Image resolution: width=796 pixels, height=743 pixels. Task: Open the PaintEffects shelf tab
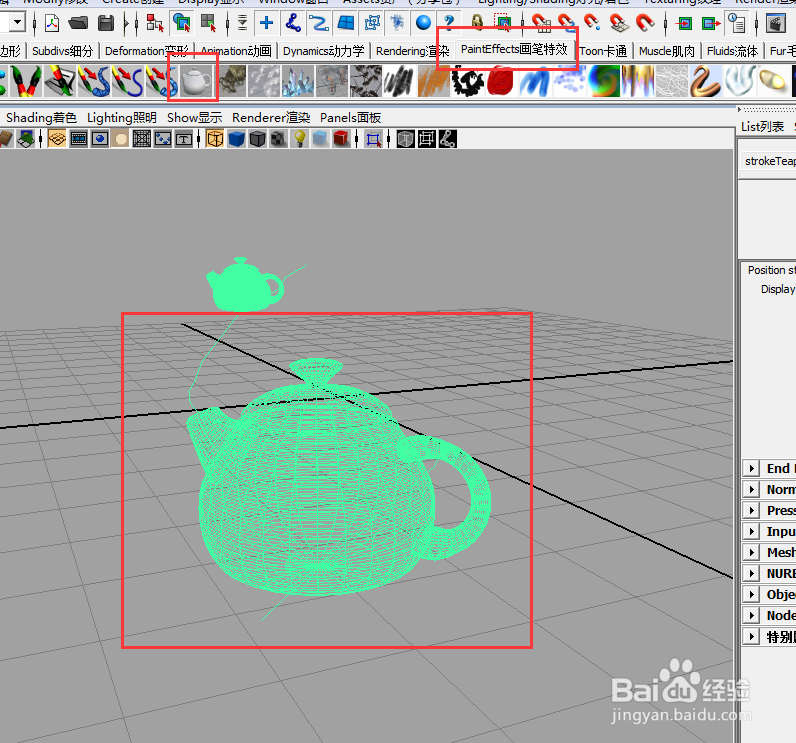[x=514, y=49]
